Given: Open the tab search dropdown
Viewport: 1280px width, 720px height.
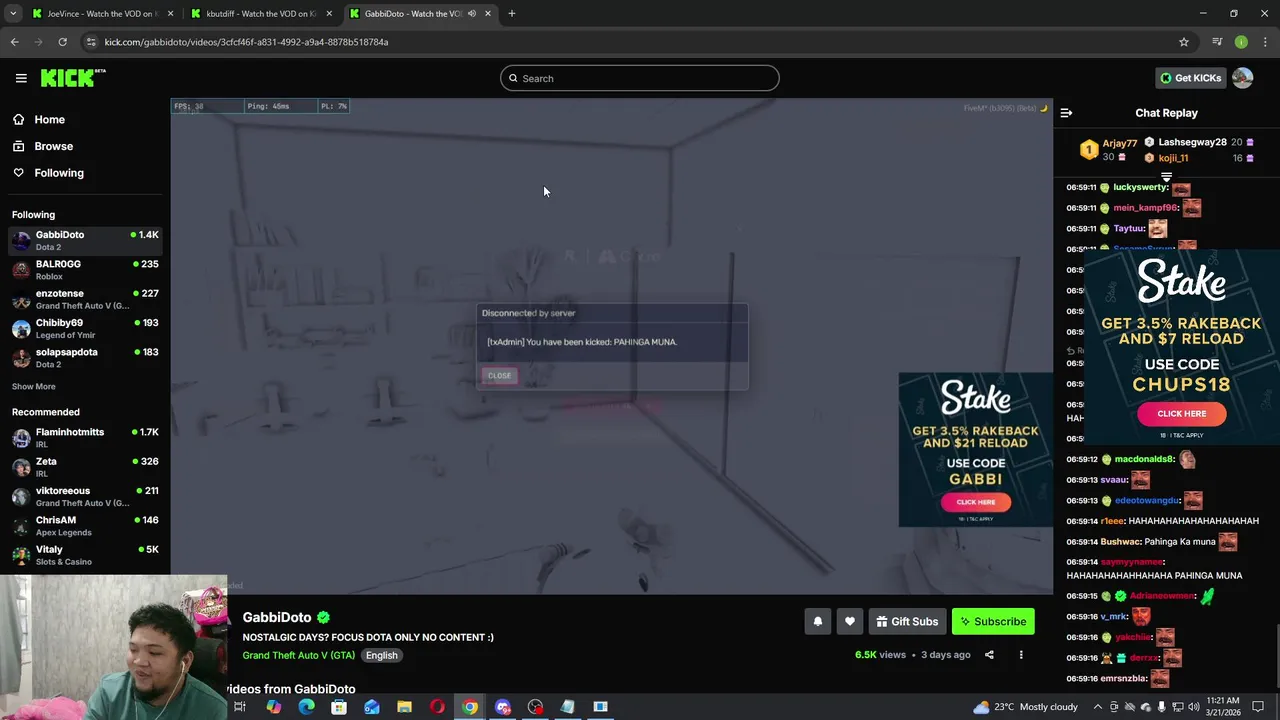Looking at the screenshot, I should pyautogui.click(x=13, y=14).
